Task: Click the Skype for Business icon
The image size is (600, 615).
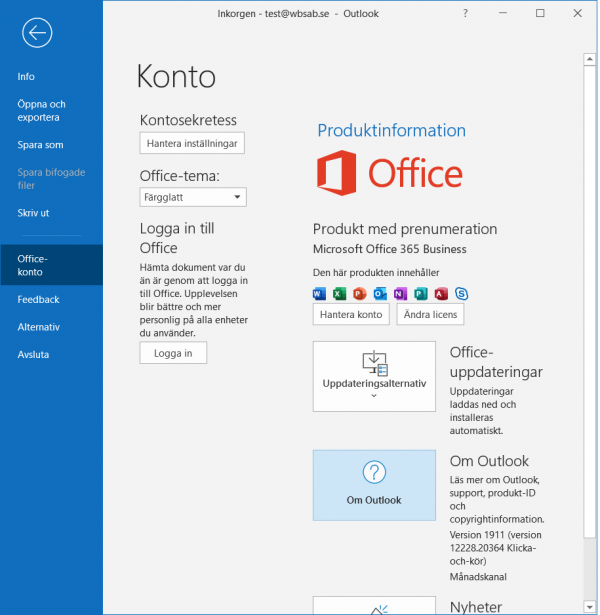Action: coord(462,294)
